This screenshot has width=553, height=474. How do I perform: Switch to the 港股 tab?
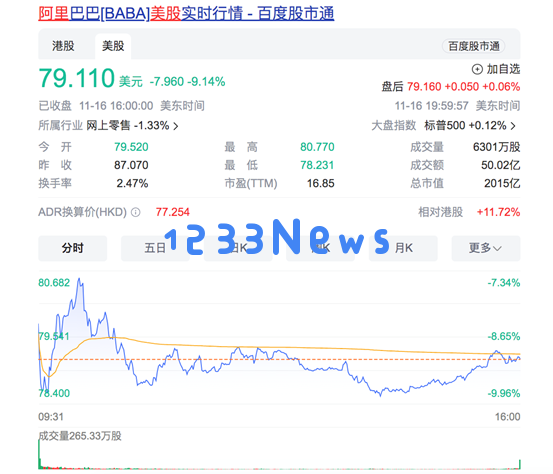(63, 46)
